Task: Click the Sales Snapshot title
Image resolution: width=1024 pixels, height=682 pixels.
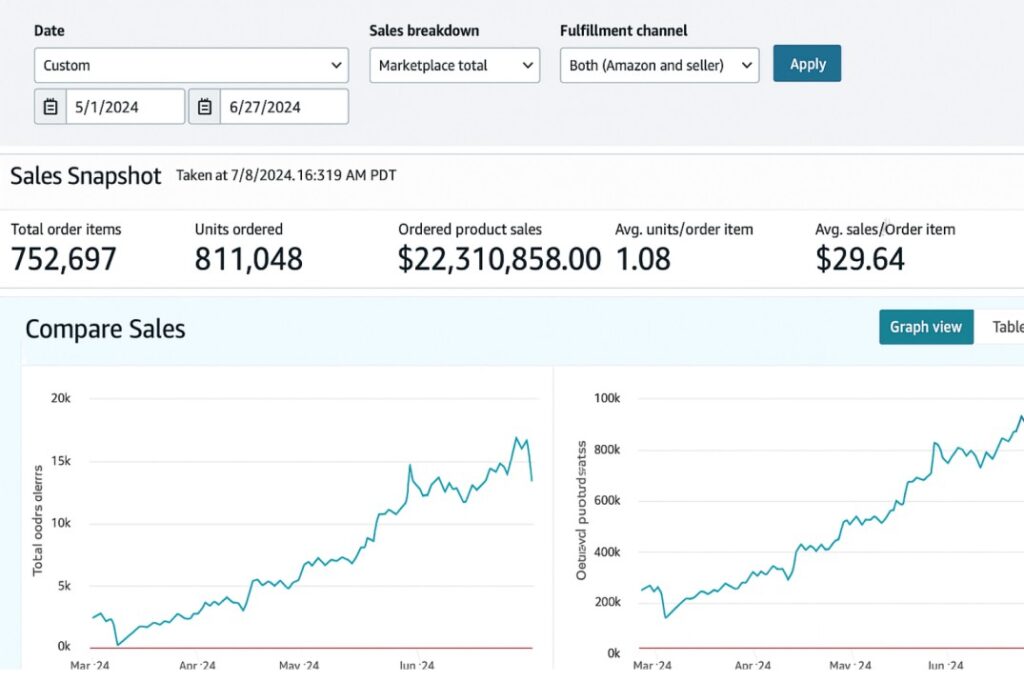Action: (85, 176)
